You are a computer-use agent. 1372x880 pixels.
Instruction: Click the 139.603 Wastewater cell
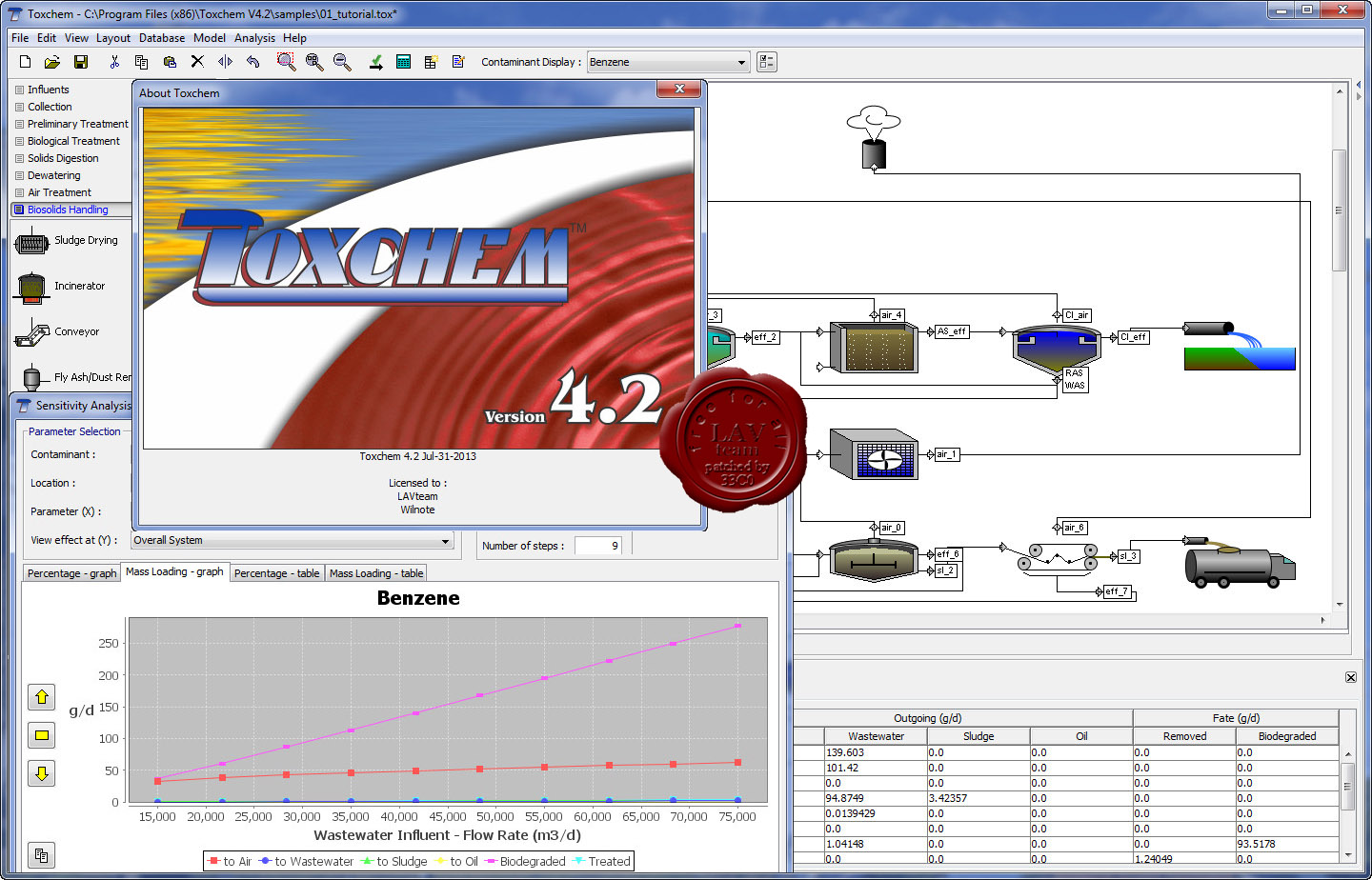click(876, 752)
